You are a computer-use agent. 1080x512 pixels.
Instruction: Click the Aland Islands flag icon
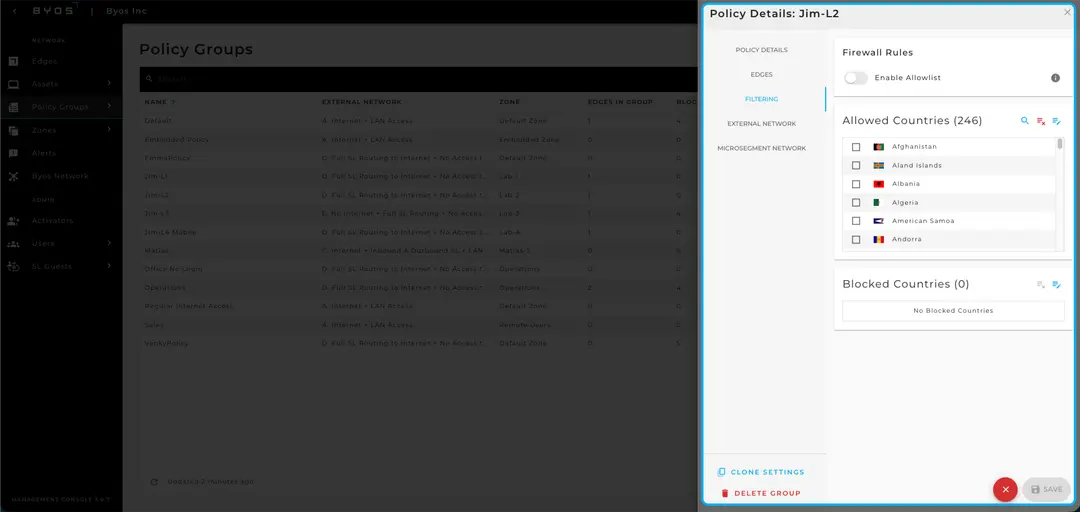tap(878, 165)
